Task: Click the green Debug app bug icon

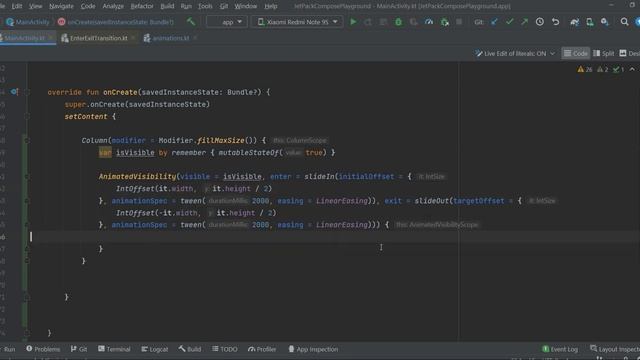Action: (398, 22)
